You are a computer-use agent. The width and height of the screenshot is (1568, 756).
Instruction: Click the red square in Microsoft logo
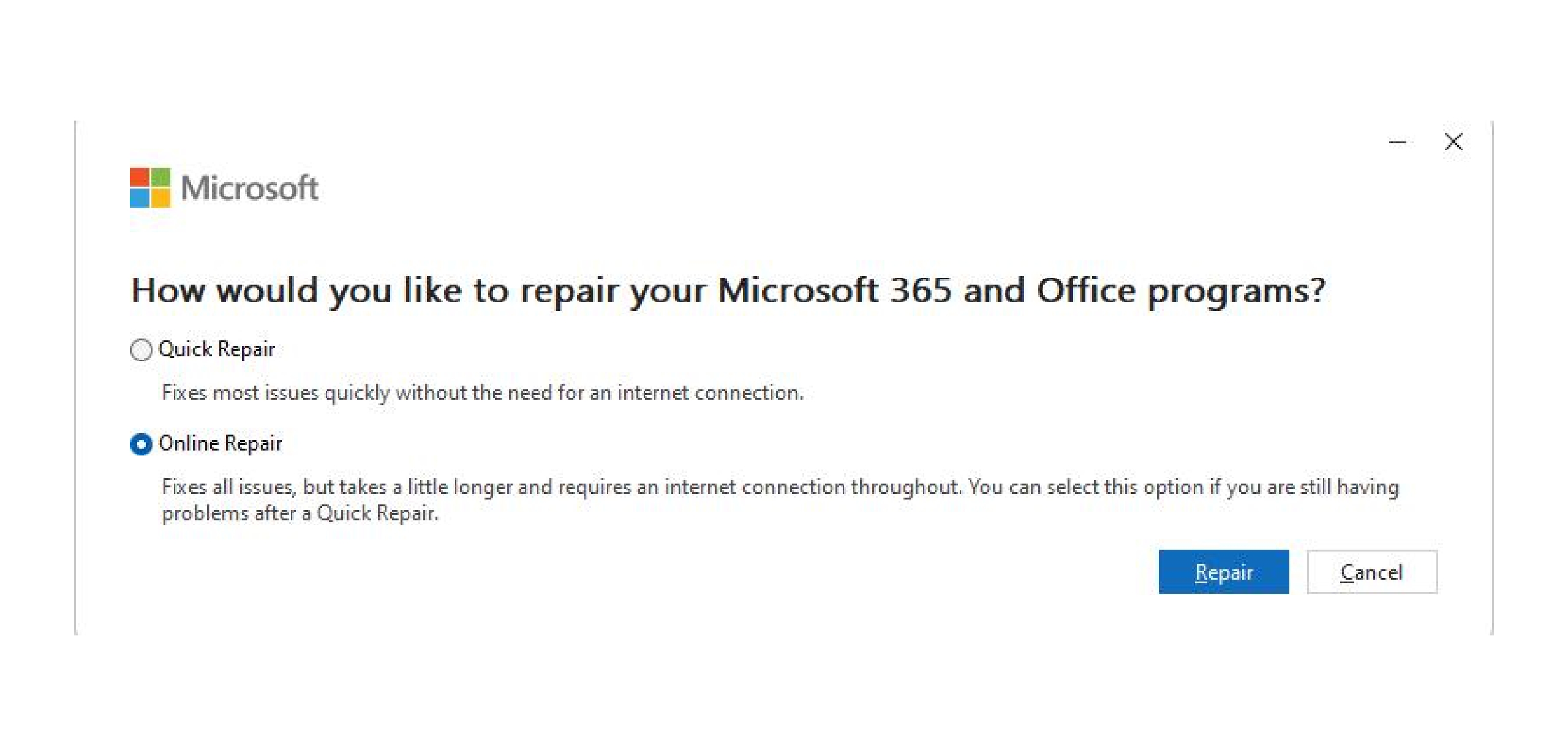pos(139,177)
